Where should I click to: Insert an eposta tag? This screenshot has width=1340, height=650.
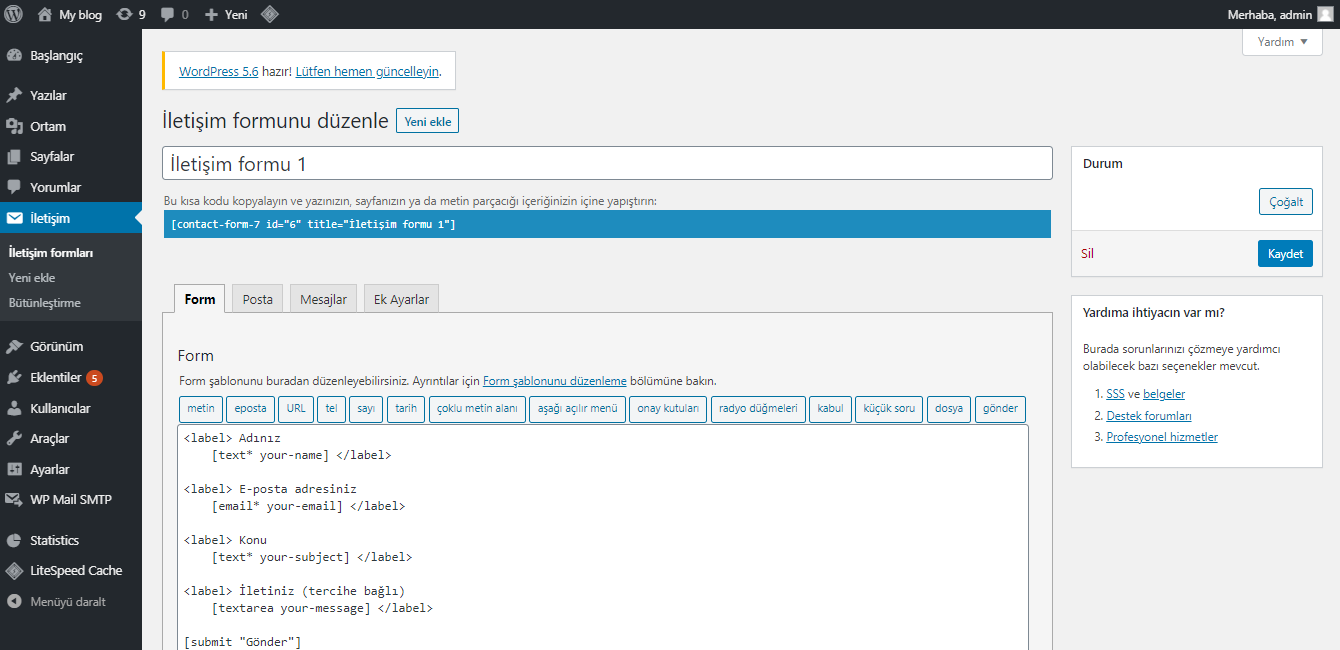251,409
